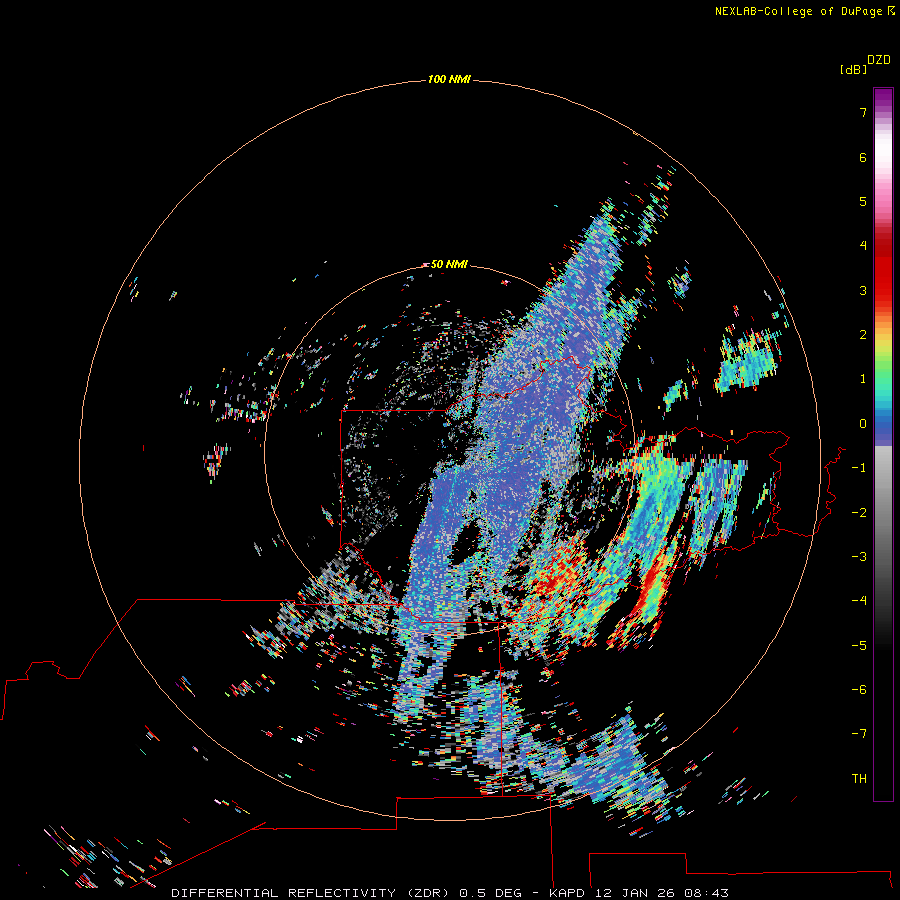
Task: Click the -3 value on color scale
Action: [x=859, y=557]
